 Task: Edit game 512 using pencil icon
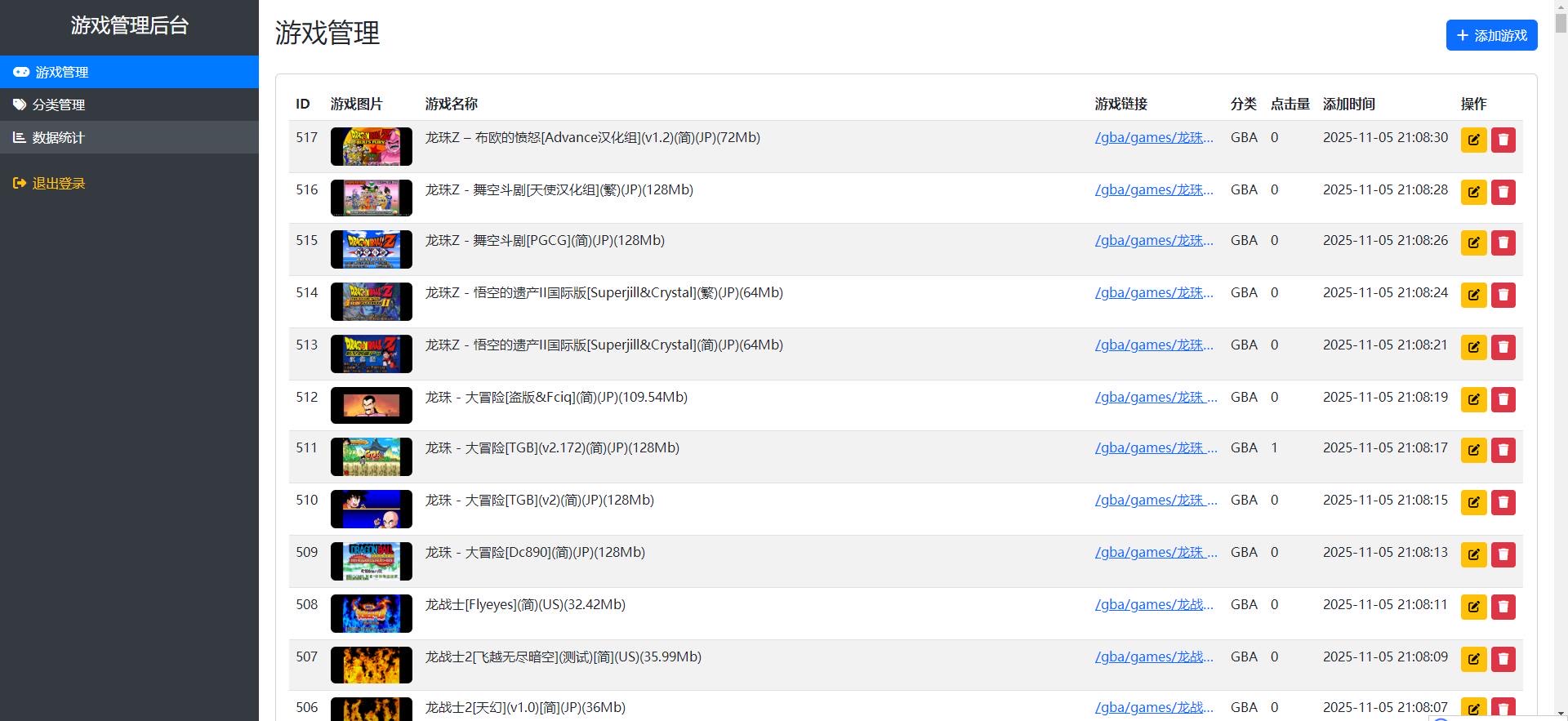tap(1473, 399)
